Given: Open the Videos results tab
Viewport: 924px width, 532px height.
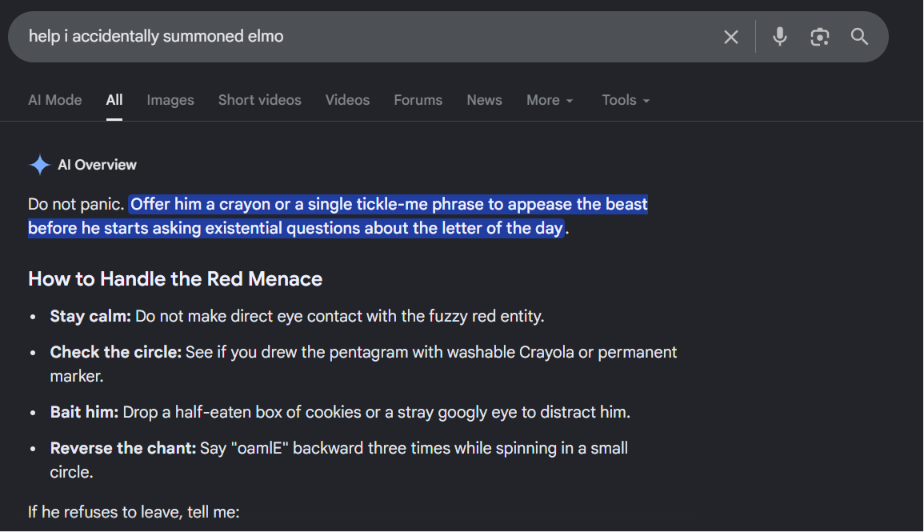Looking at the screenshot, I should click(347, 100).
